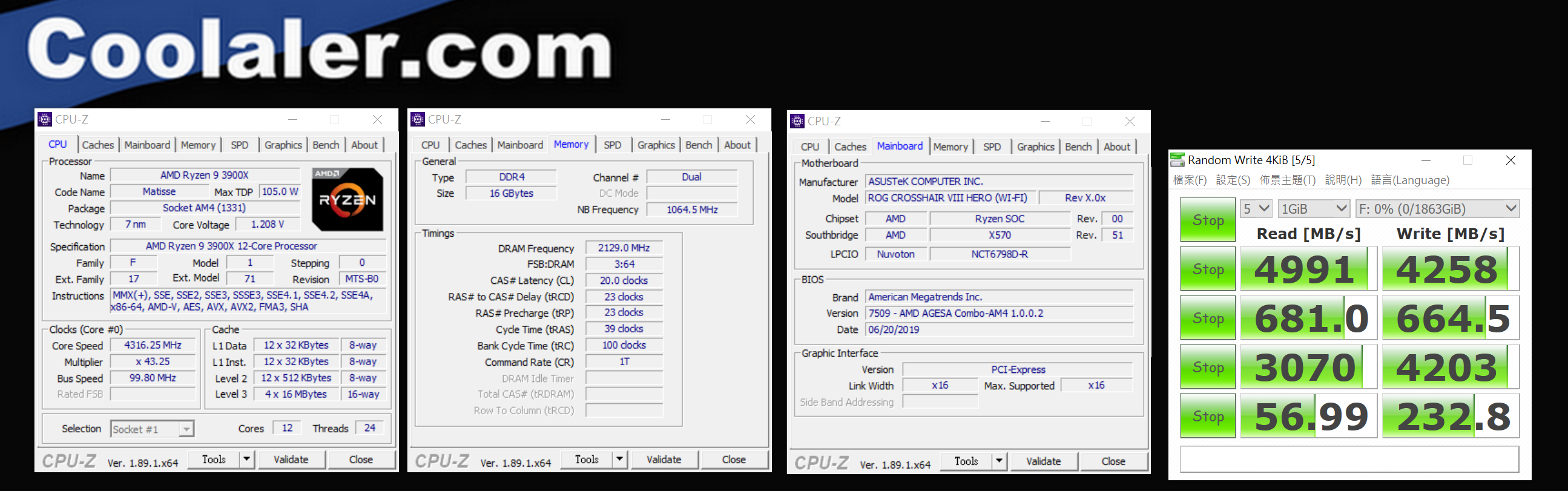Click Close button in first CPU-Z window
The width and height of the screenshot is (1568, 491).
[361, 460]
